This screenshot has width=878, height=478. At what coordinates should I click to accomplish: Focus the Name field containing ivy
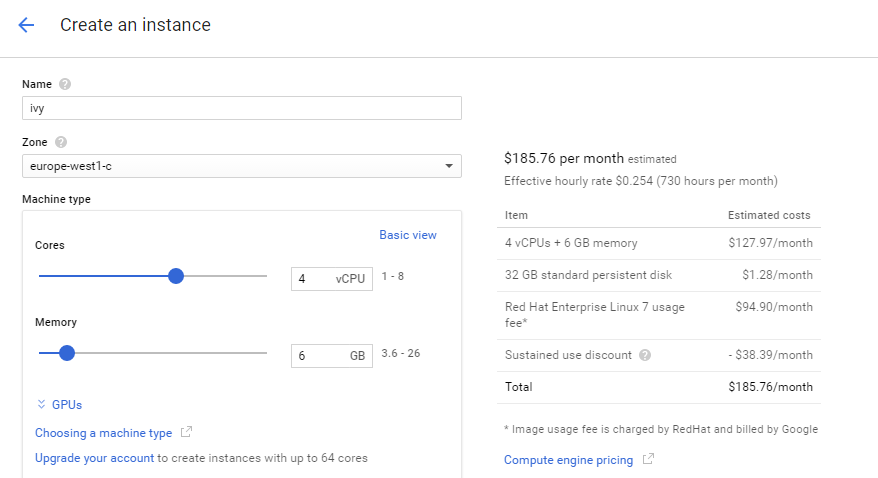(x=240, y=108)
